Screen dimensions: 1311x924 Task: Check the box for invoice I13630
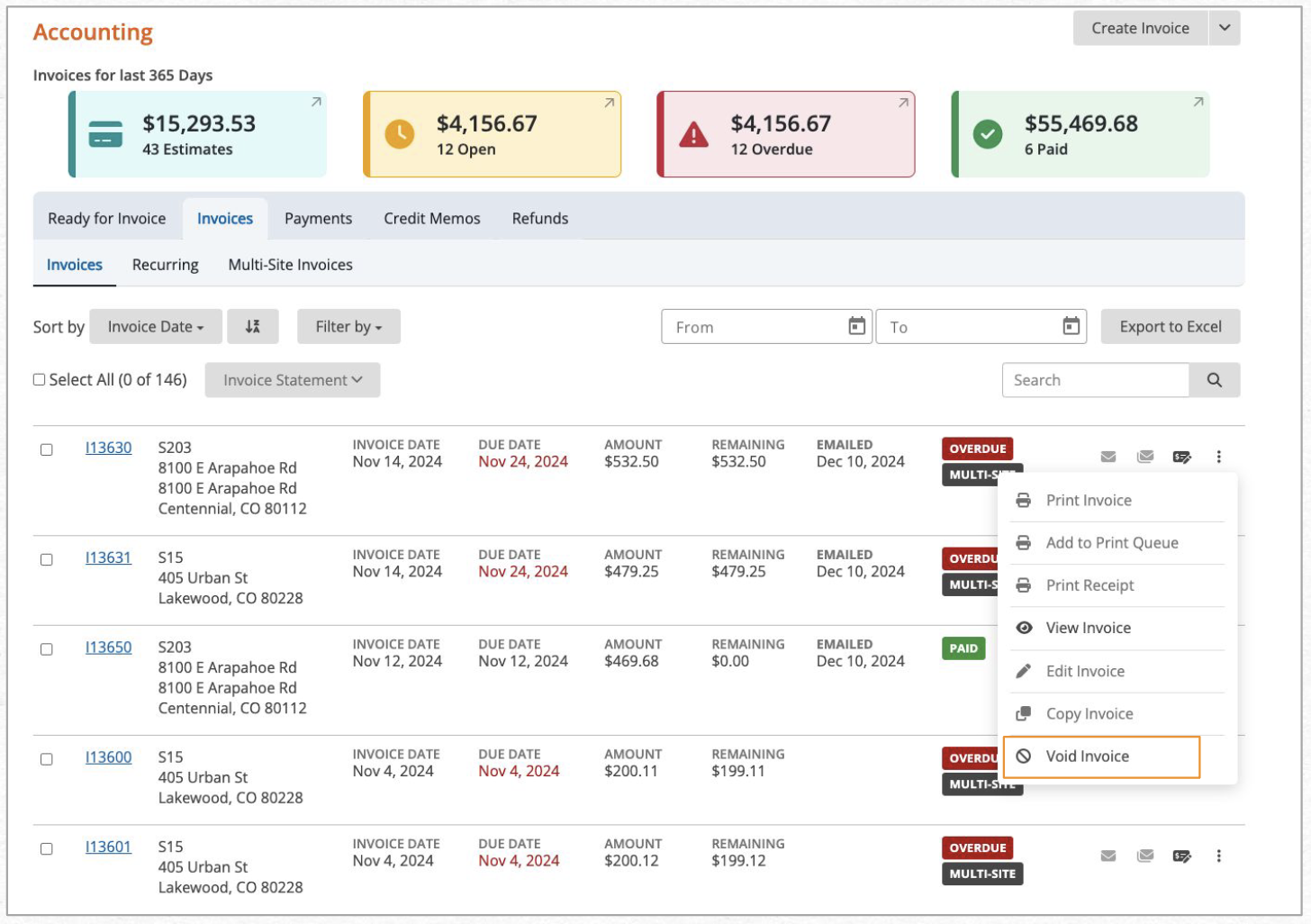(47, 449)
